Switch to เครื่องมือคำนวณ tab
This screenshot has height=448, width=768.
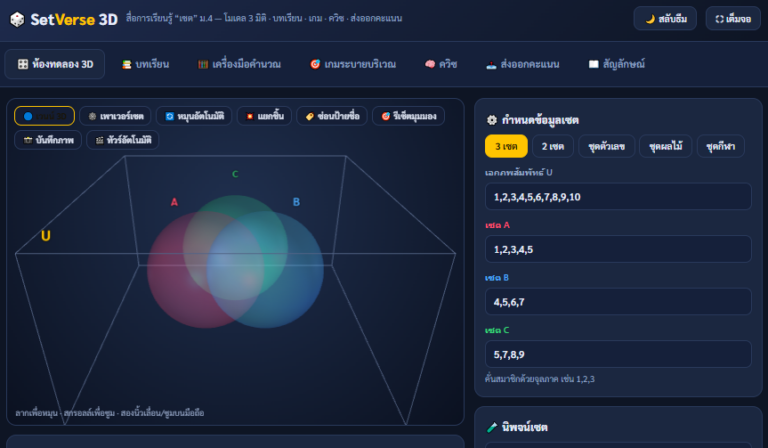(239, 64)
